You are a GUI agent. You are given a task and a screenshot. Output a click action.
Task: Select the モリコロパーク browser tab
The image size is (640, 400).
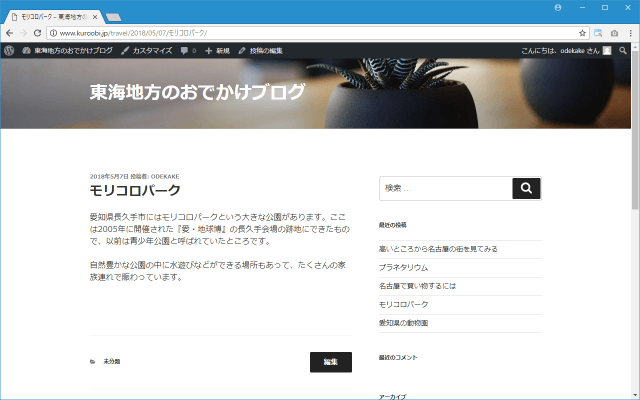coord(54,17)
